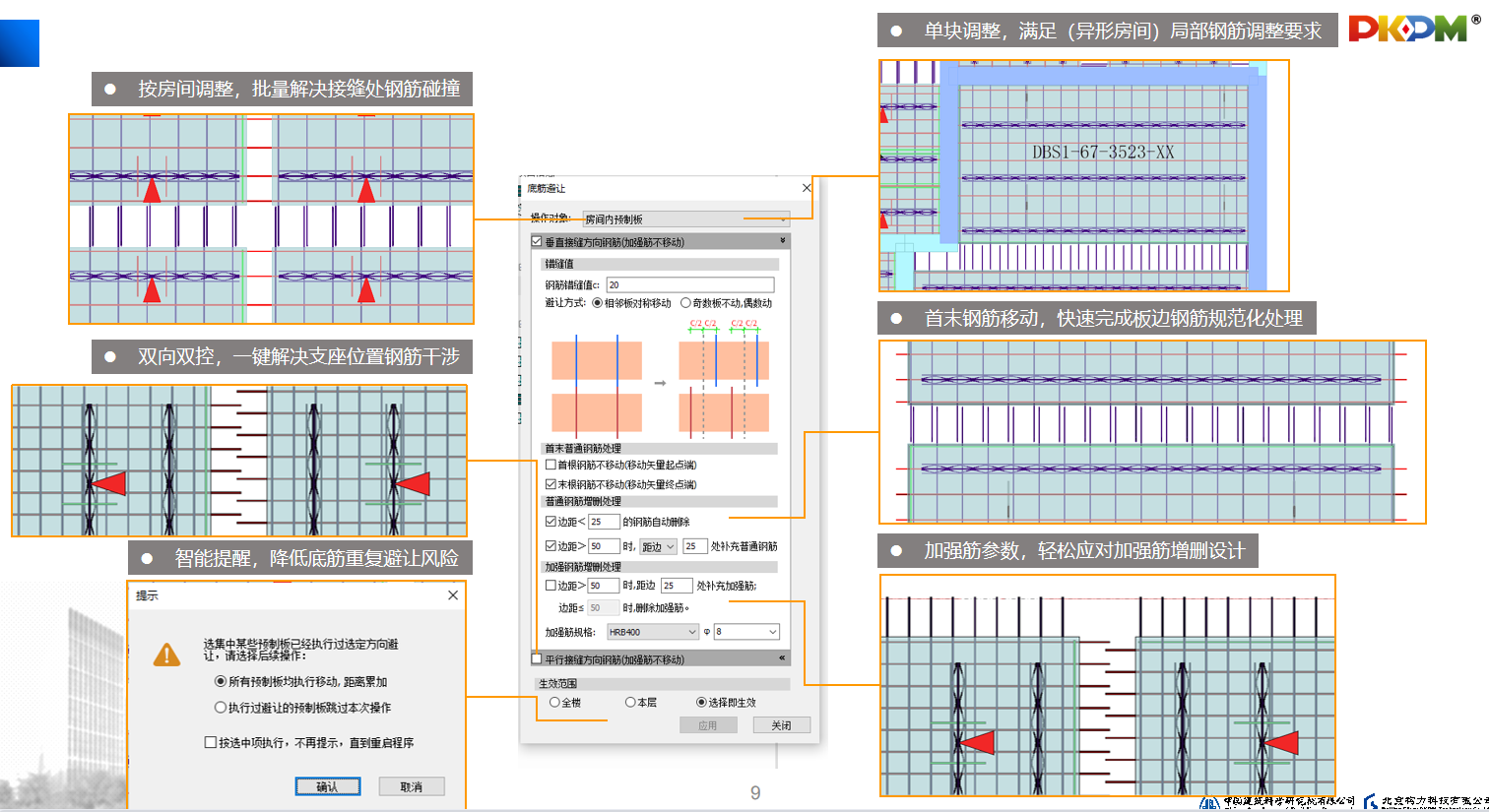Viewport: 1489px width, 812px height.
Task: Select the 奇数板不动,偶数动 radio option
Action: point(685,303)
